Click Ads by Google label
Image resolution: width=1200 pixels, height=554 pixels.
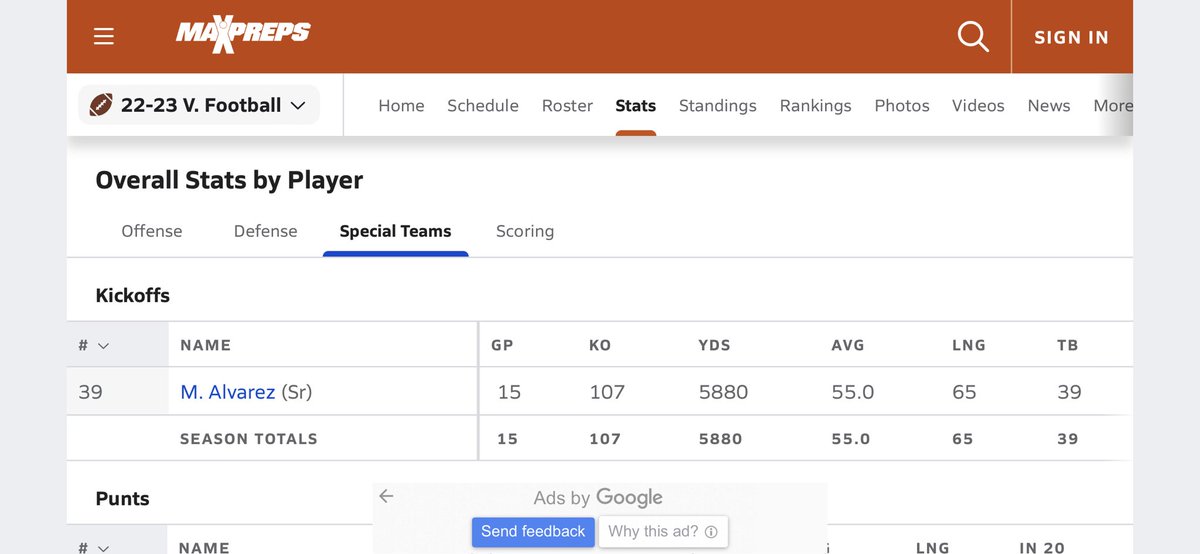(x=598, y=497)
